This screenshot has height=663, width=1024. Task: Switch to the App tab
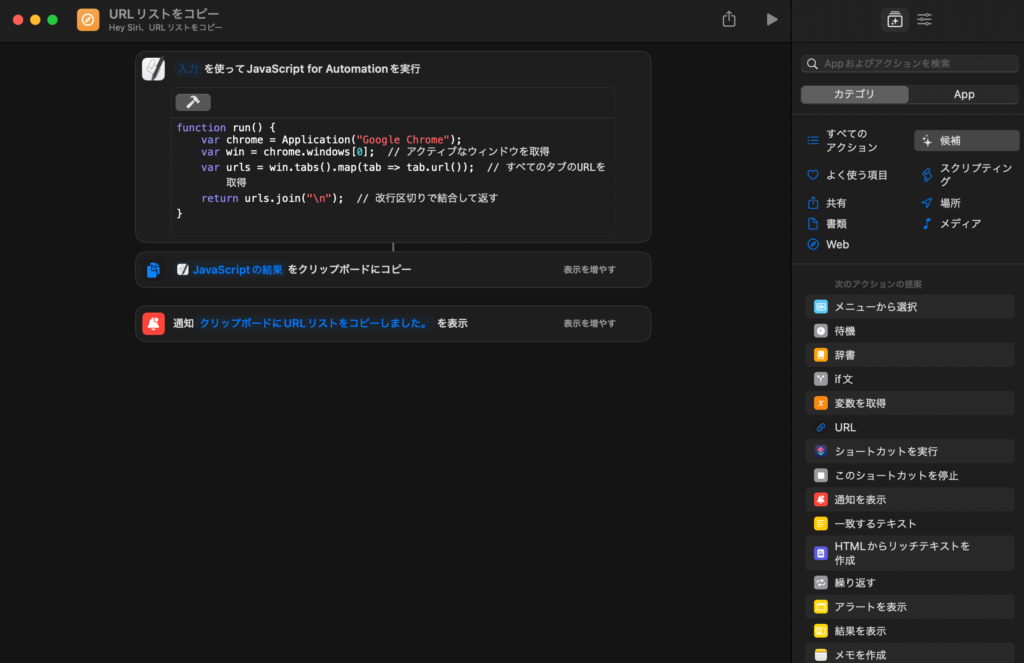963,94
